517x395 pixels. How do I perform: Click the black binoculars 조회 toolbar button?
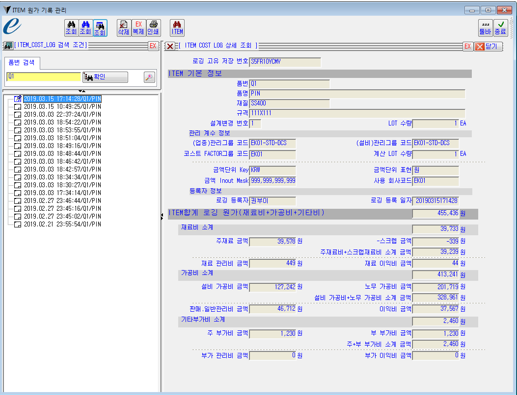[71, 28]
